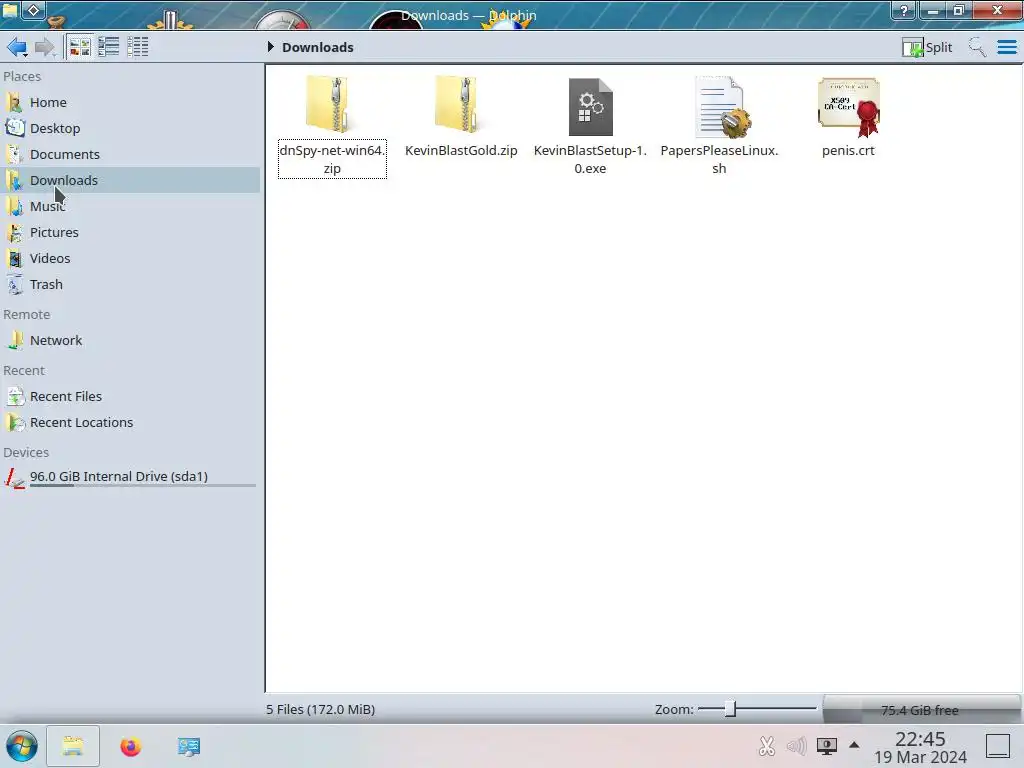Open the search magnifier tool

(977, 47)
